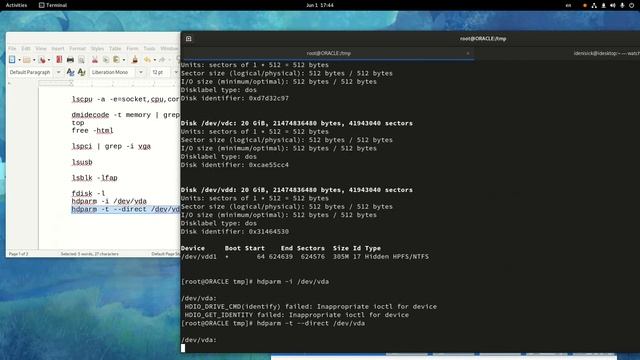Expand the Paste dropdown arrow in Writer
The height and width of the screenshot is (360, 640).
[124, 60]
